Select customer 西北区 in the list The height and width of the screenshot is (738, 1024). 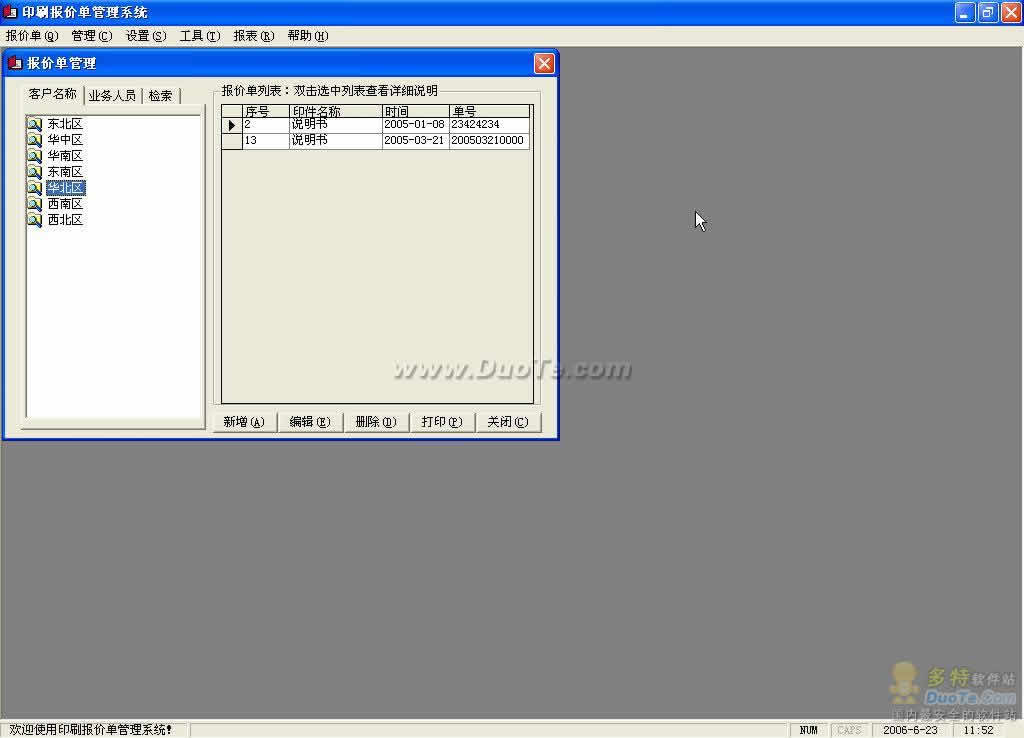click(x=65, y=219)
